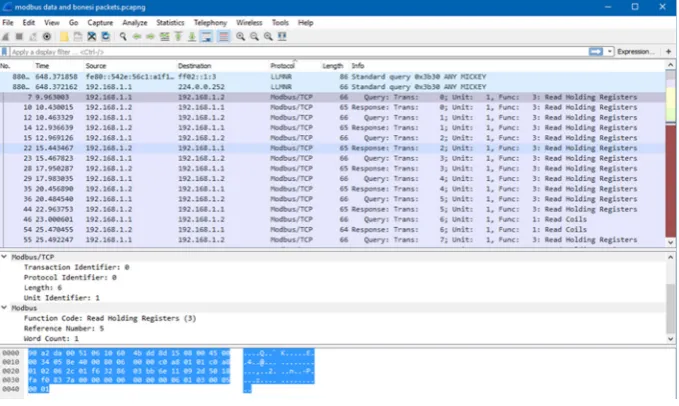Zoom in the packet text
Viewport: 679px width, 406px height.
pyautogui.click(x=240, y=37)
